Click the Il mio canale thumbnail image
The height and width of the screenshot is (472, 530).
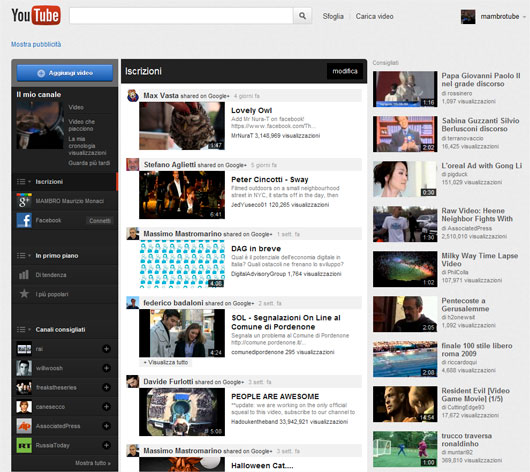coord(40,125)
